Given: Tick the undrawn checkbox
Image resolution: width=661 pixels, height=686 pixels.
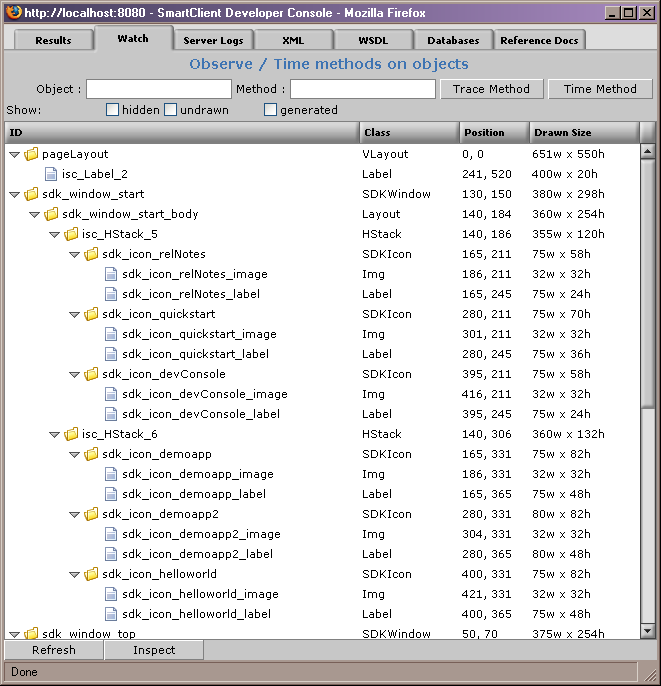Looking at the screenshot, I should [171, 110].
